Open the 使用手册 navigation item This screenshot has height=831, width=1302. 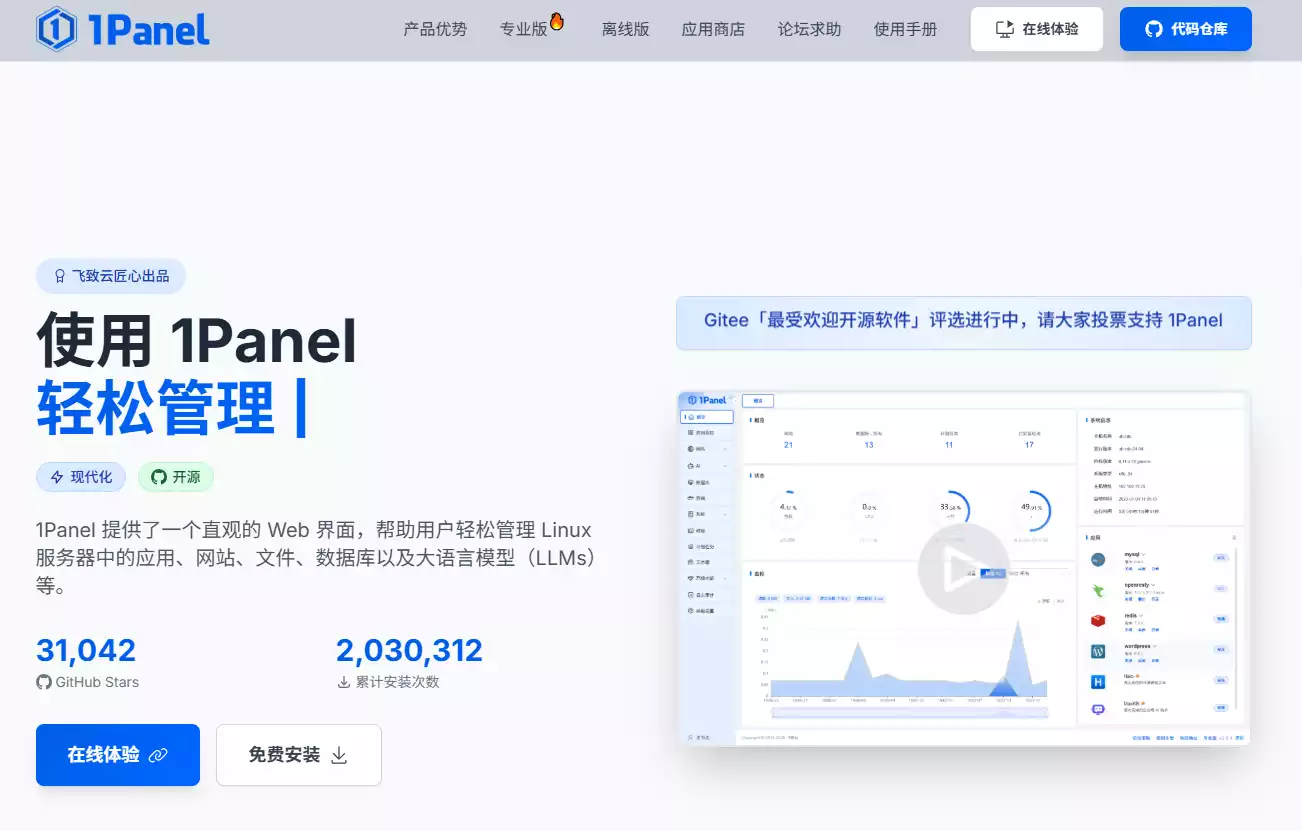pos(905,29)
